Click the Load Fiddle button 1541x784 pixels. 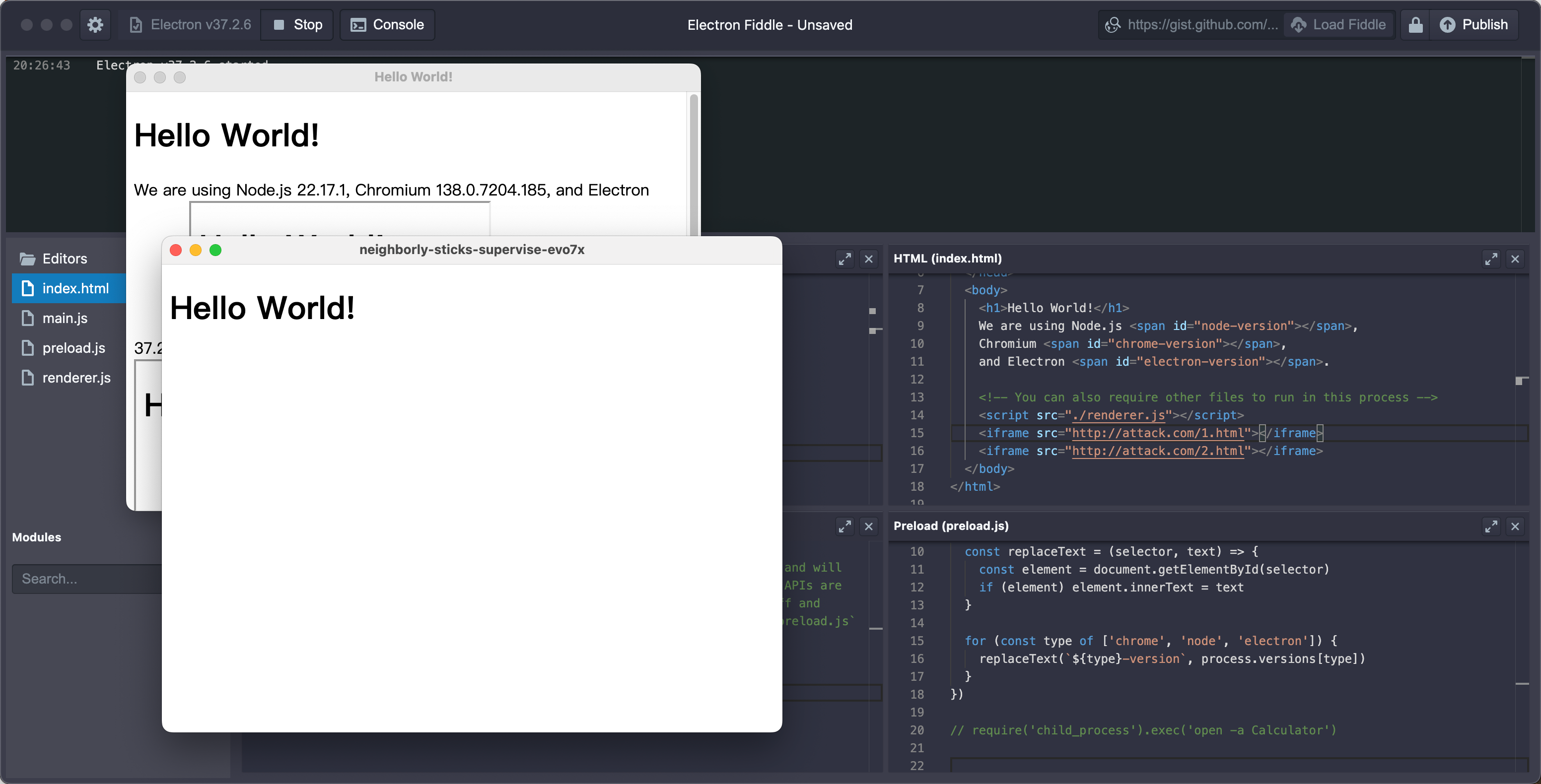coord(1339,24)
